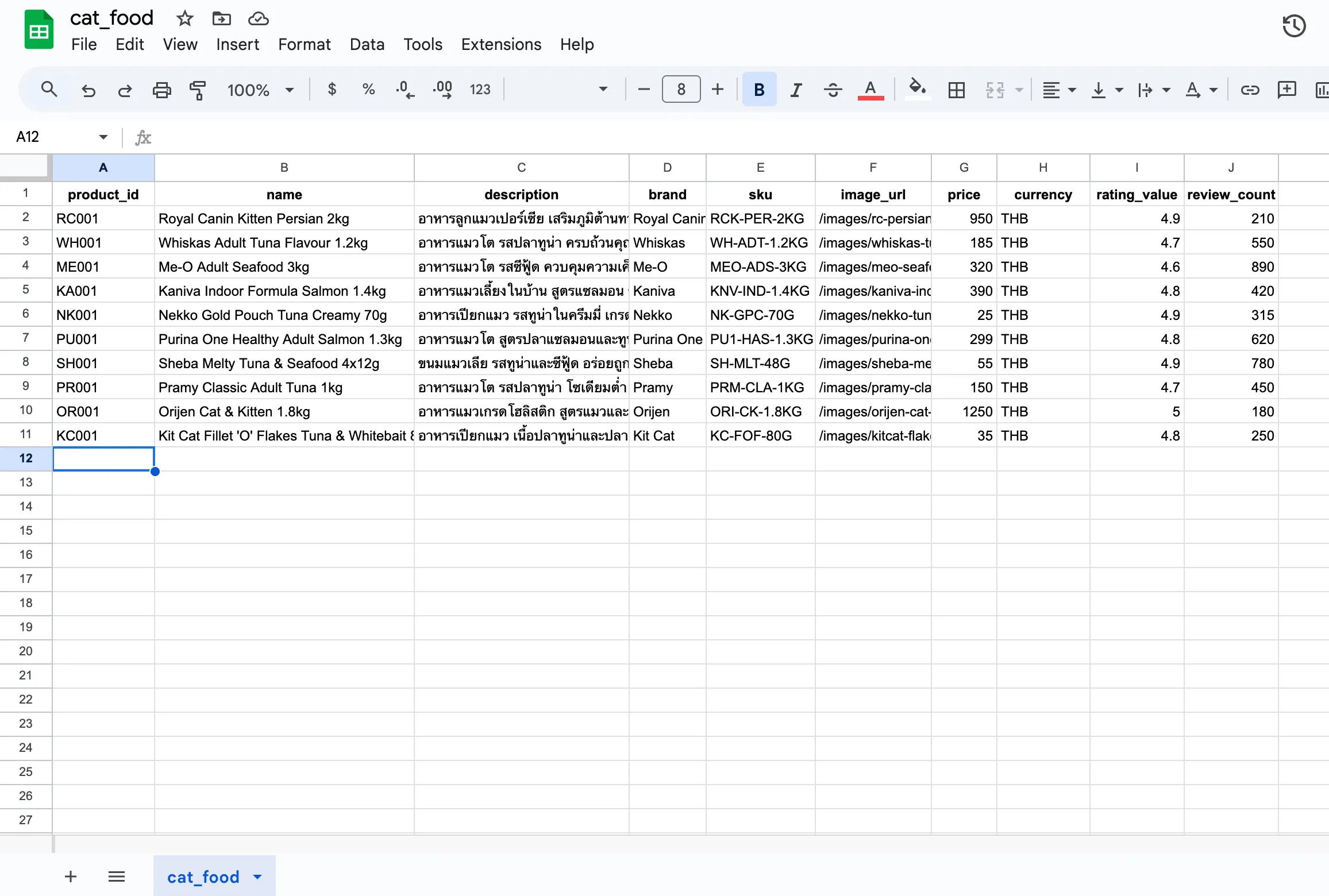Select cell containing SKU KNV-IND-1.4KG
The height and width of the screenshot is (896, 1329).
click(760, 291)
